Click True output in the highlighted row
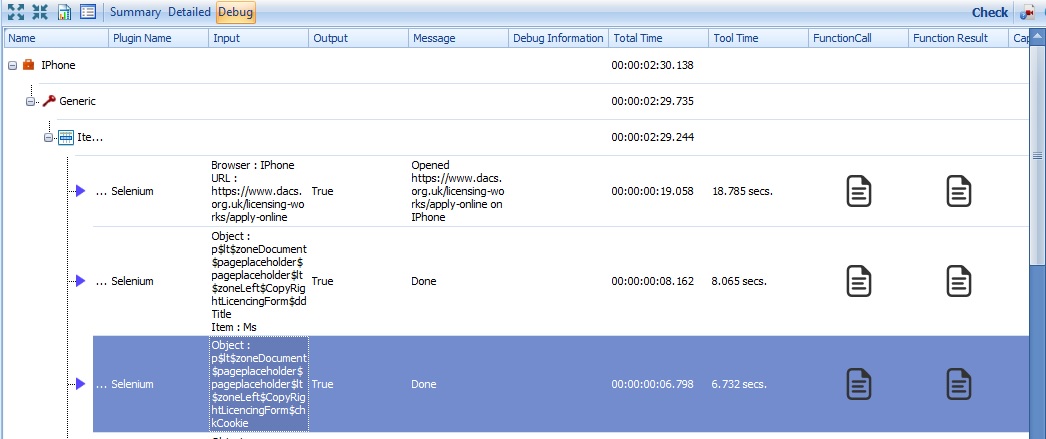The image size is (1046, 439). [322, 384]
